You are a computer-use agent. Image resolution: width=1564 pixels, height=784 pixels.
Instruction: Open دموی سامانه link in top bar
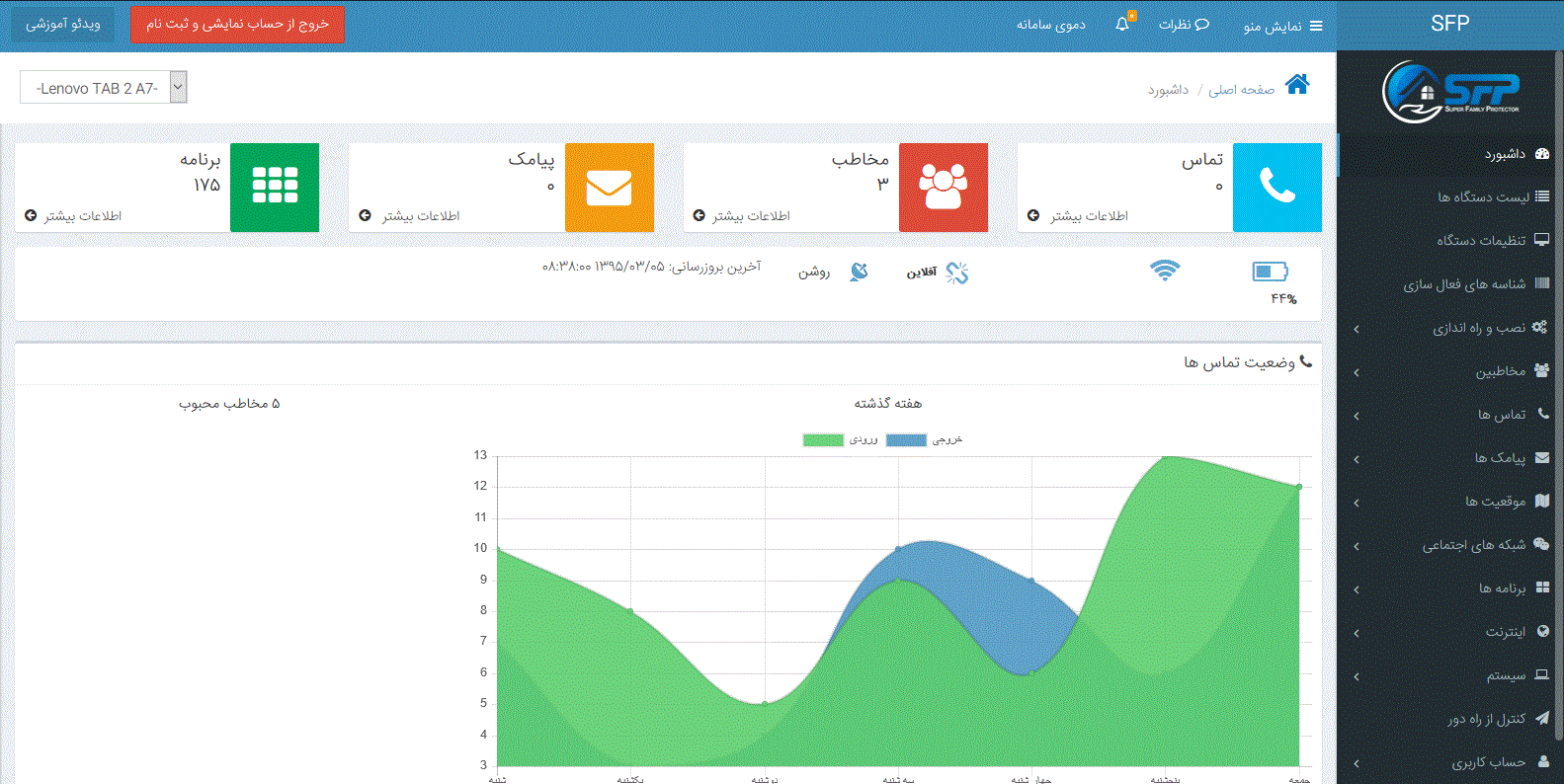point(1051,25)
